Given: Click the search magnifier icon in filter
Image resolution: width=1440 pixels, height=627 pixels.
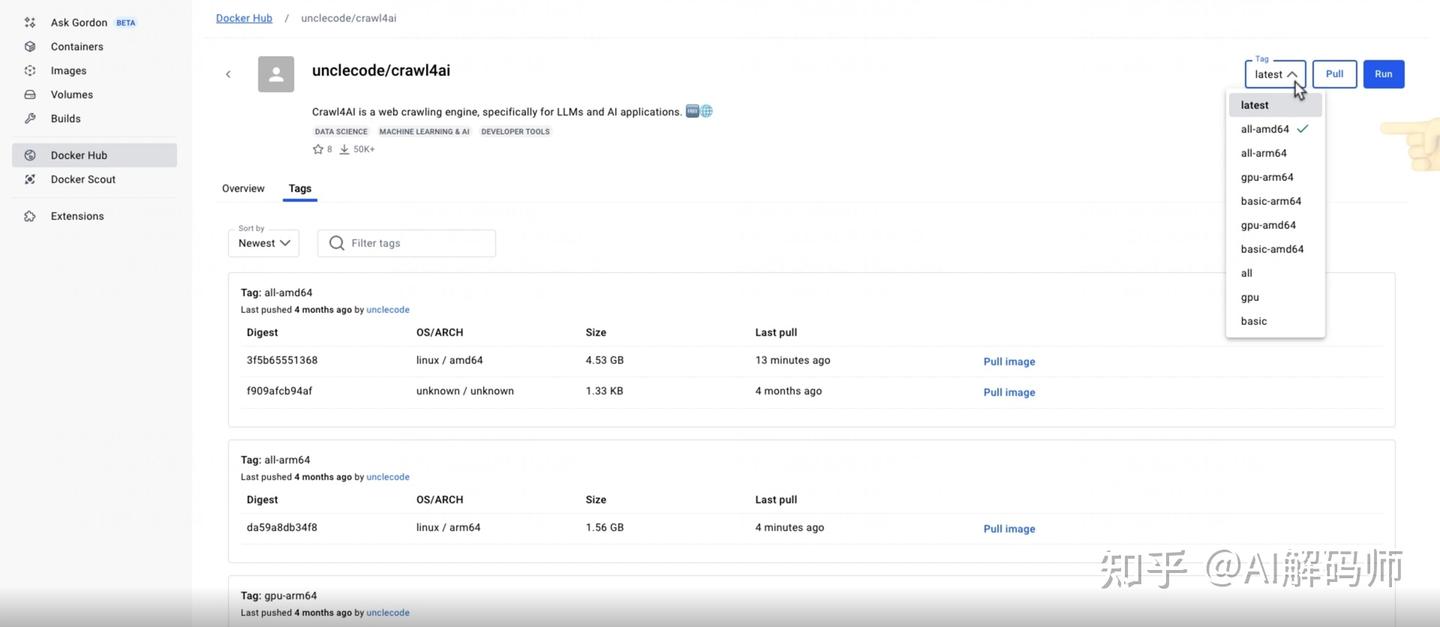Looking at the screenshot, I should pyautogui.click(x=337, y=243).
